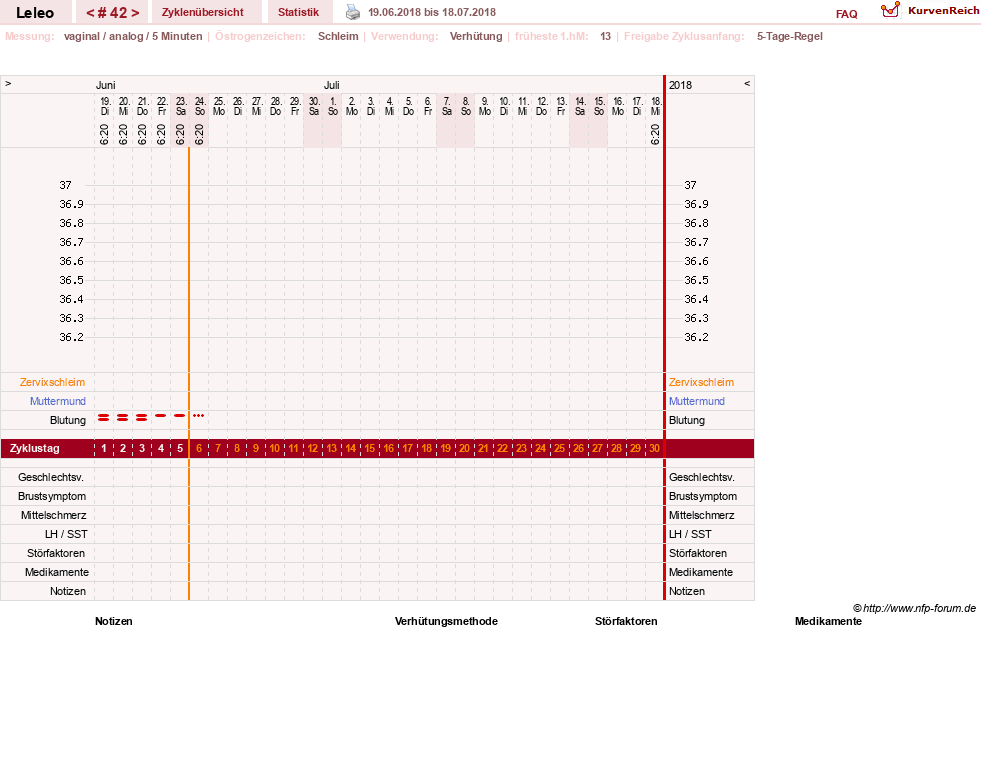Go to next cycle with the > arrow beside #42
Viewport: 981px width, 780px height.
[x=135, y=13]
